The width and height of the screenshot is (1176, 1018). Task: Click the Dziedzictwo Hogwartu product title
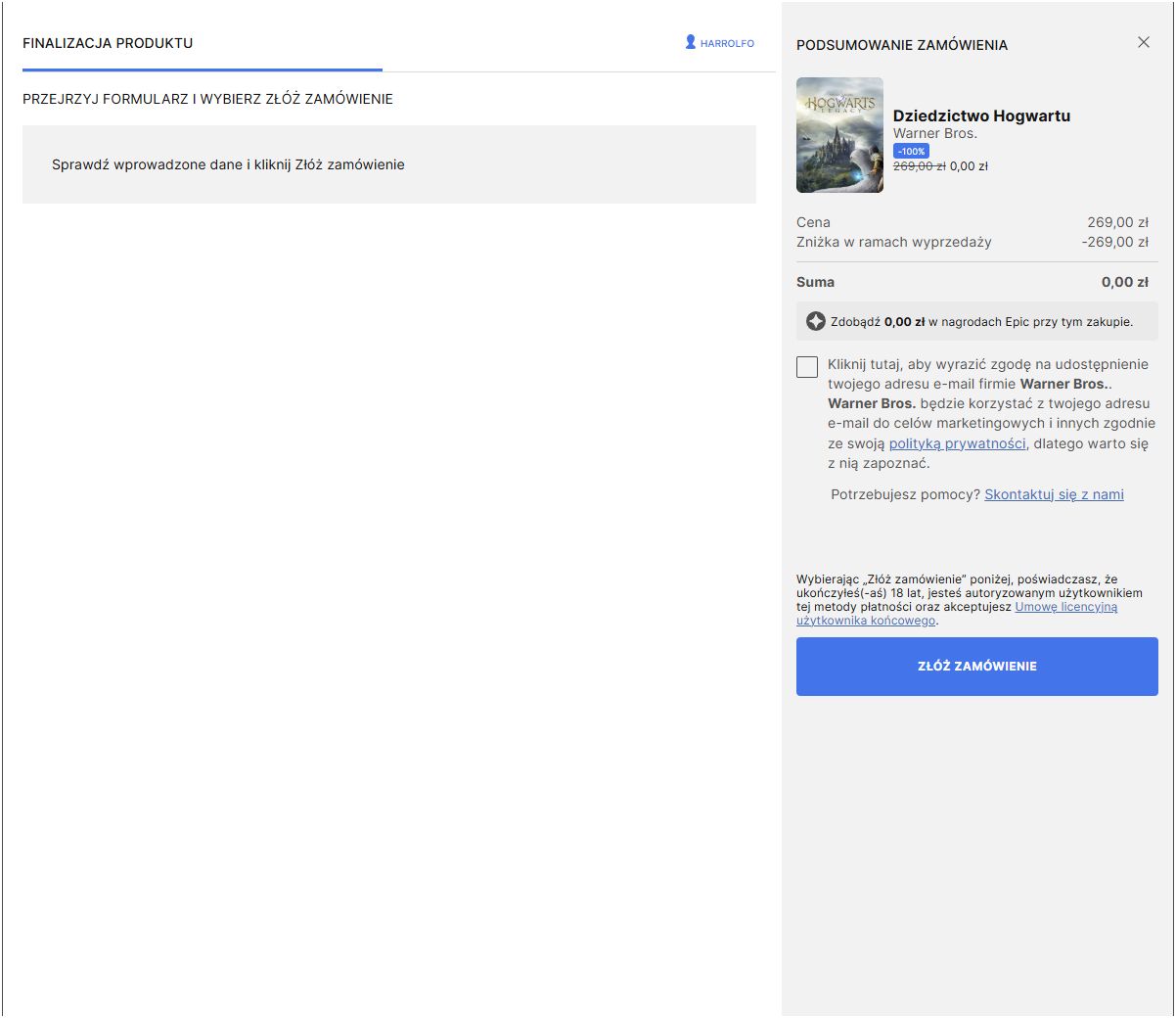(981, 116)
